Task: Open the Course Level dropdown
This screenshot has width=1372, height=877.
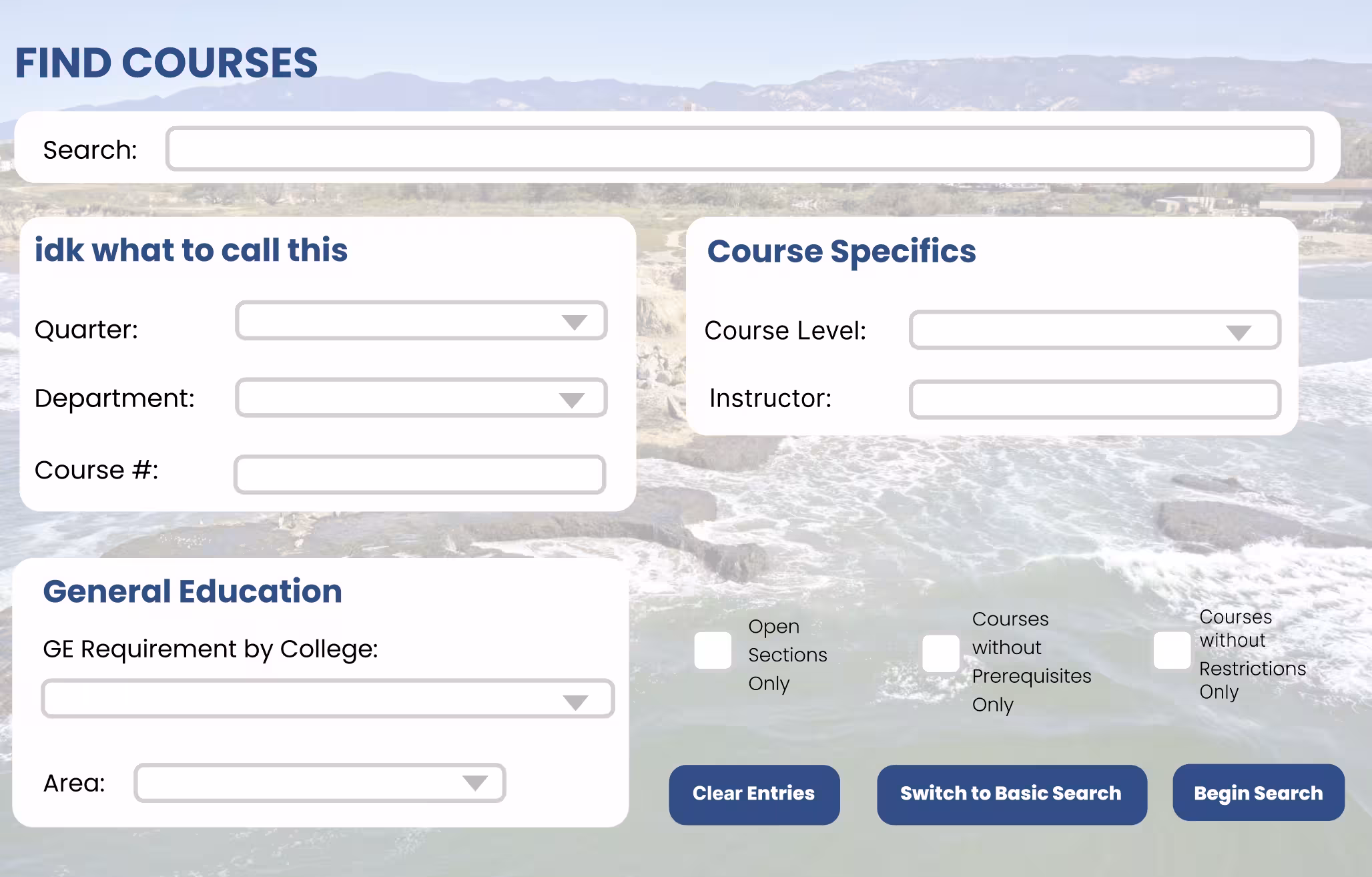Action: (1094, 330)
